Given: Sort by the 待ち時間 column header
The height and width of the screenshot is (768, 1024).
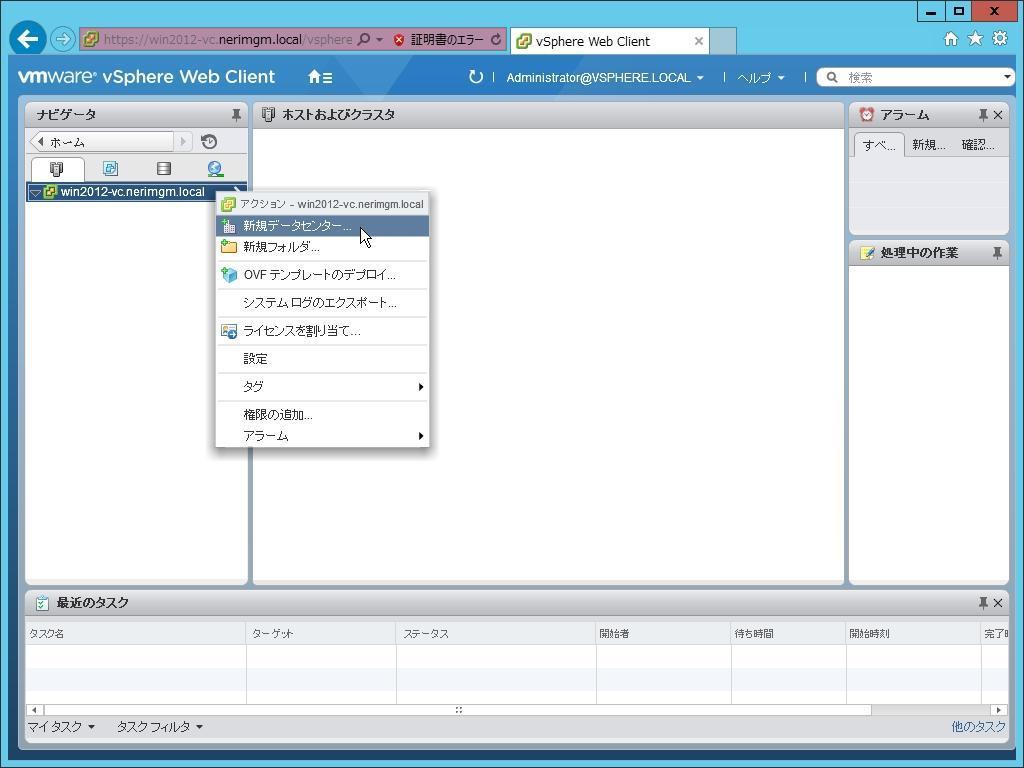Looking at the screenshot, I should tap(788, 633).
